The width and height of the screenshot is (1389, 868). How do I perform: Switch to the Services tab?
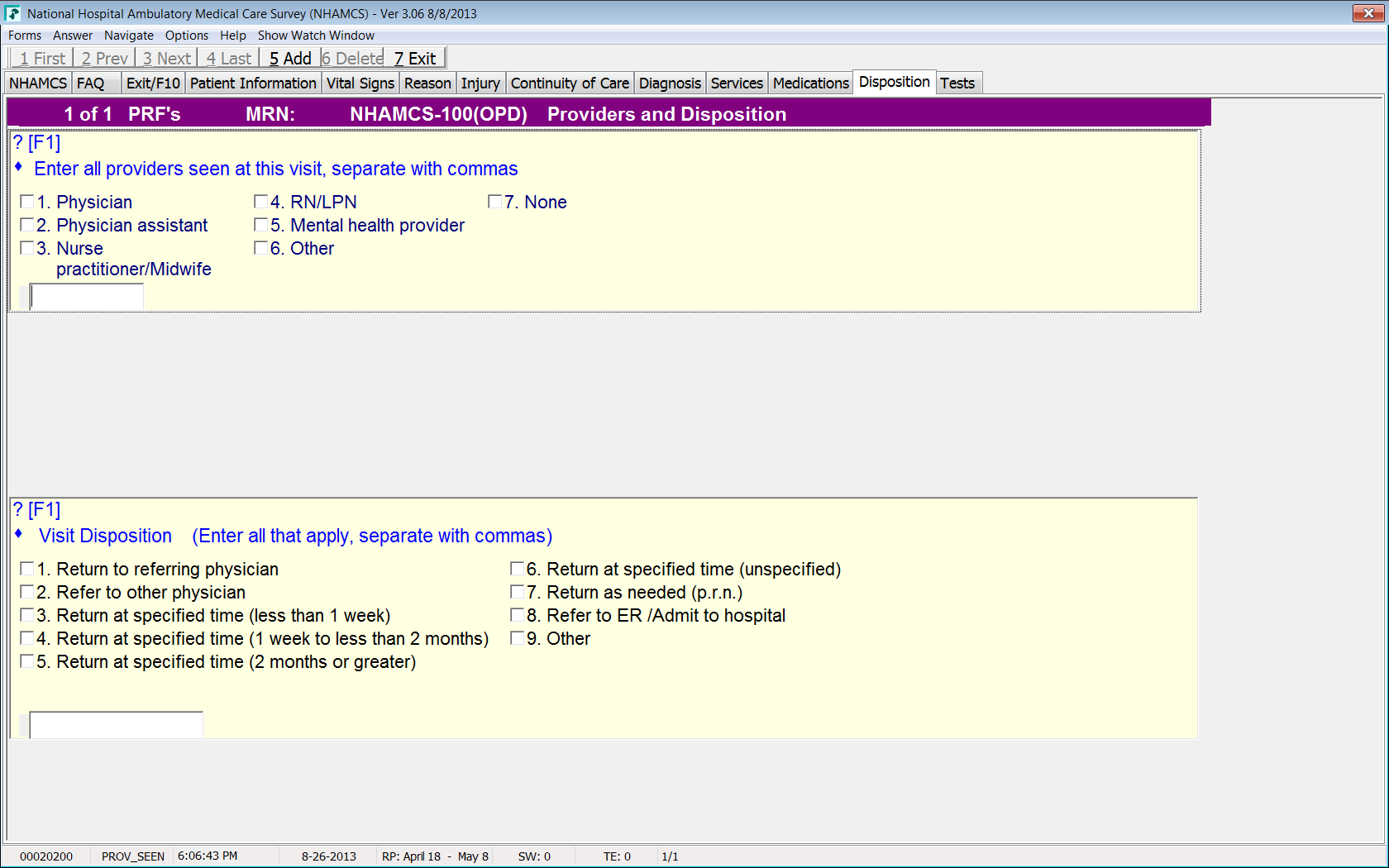coord(737,83)
